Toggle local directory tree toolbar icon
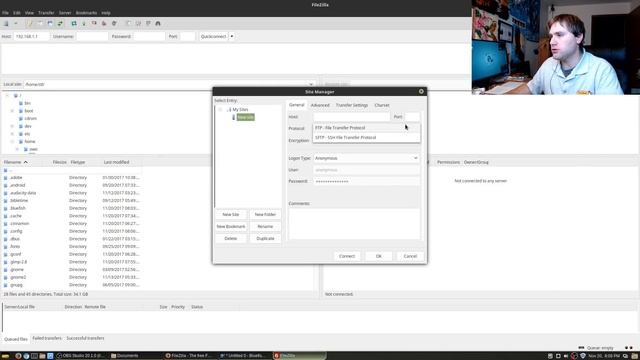 (x=40, y=23)
